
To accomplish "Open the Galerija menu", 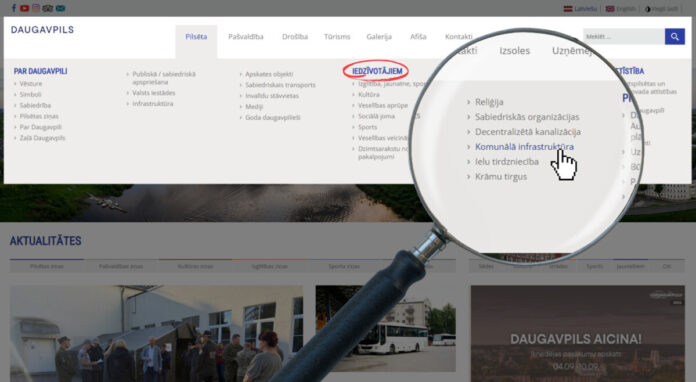I will [x=379, y=37].
